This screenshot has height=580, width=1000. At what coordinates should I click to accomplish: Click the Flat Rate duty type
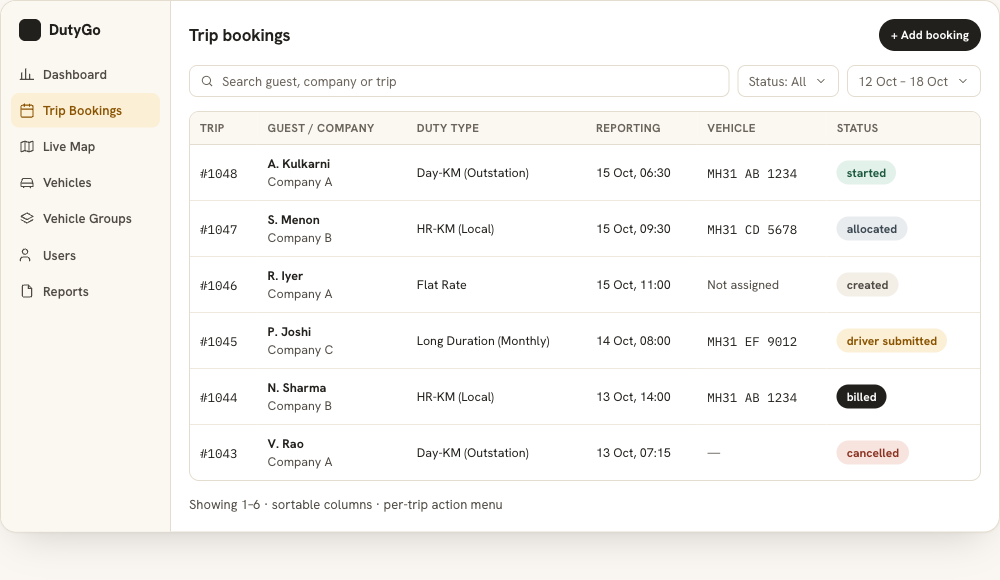[441, 285]
